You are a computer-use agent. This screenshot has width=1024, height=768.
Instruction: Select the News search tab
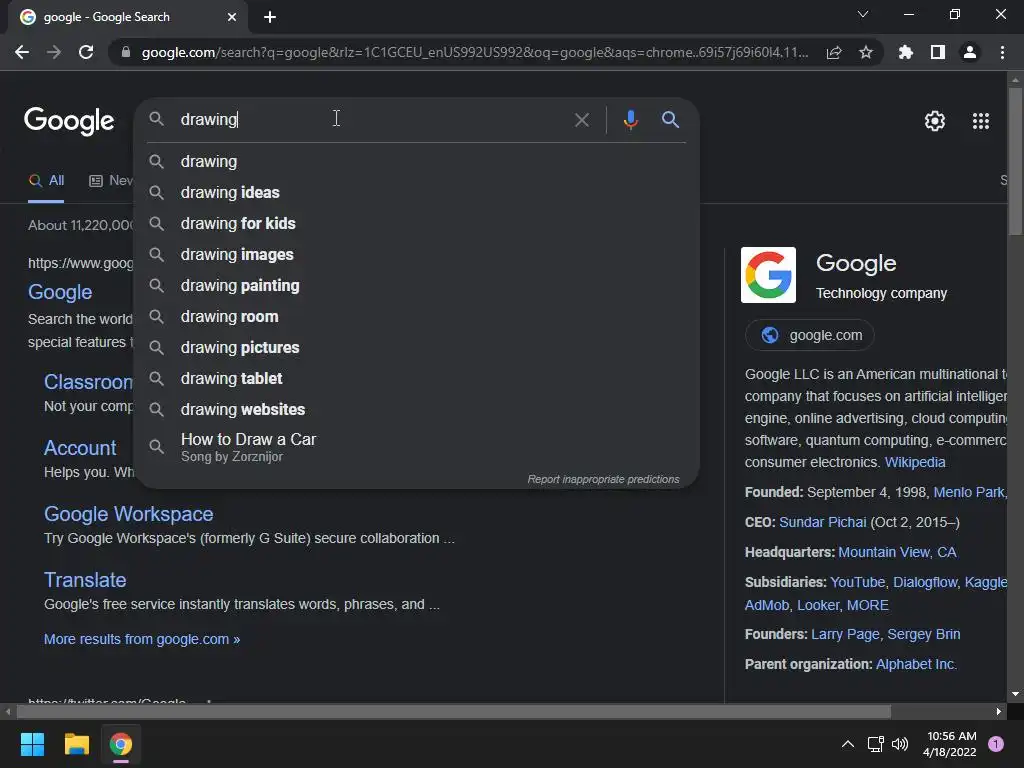coord(111,181)
